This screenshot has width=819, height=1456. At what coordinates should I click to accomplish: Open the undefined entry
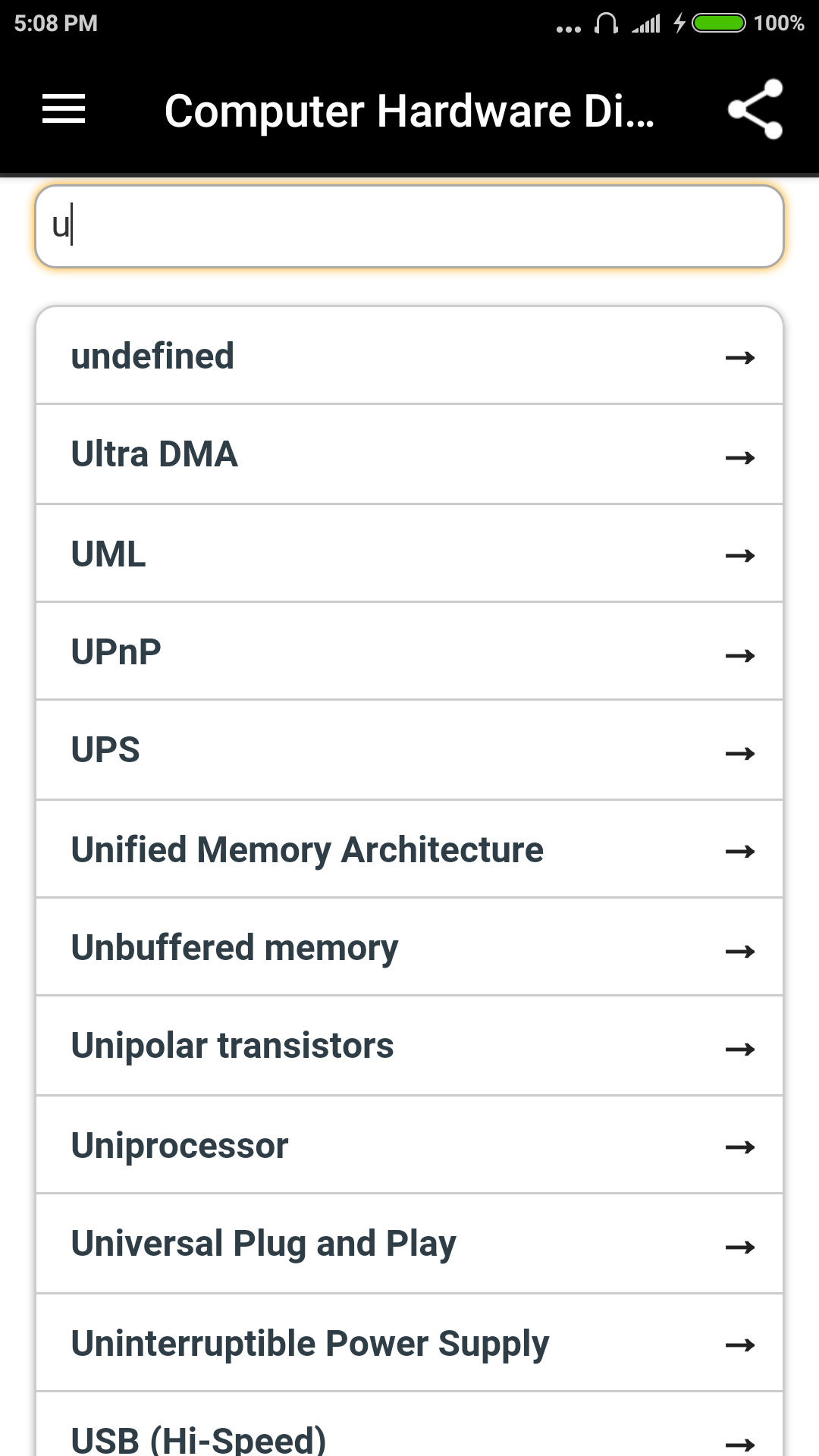[409, 356]
